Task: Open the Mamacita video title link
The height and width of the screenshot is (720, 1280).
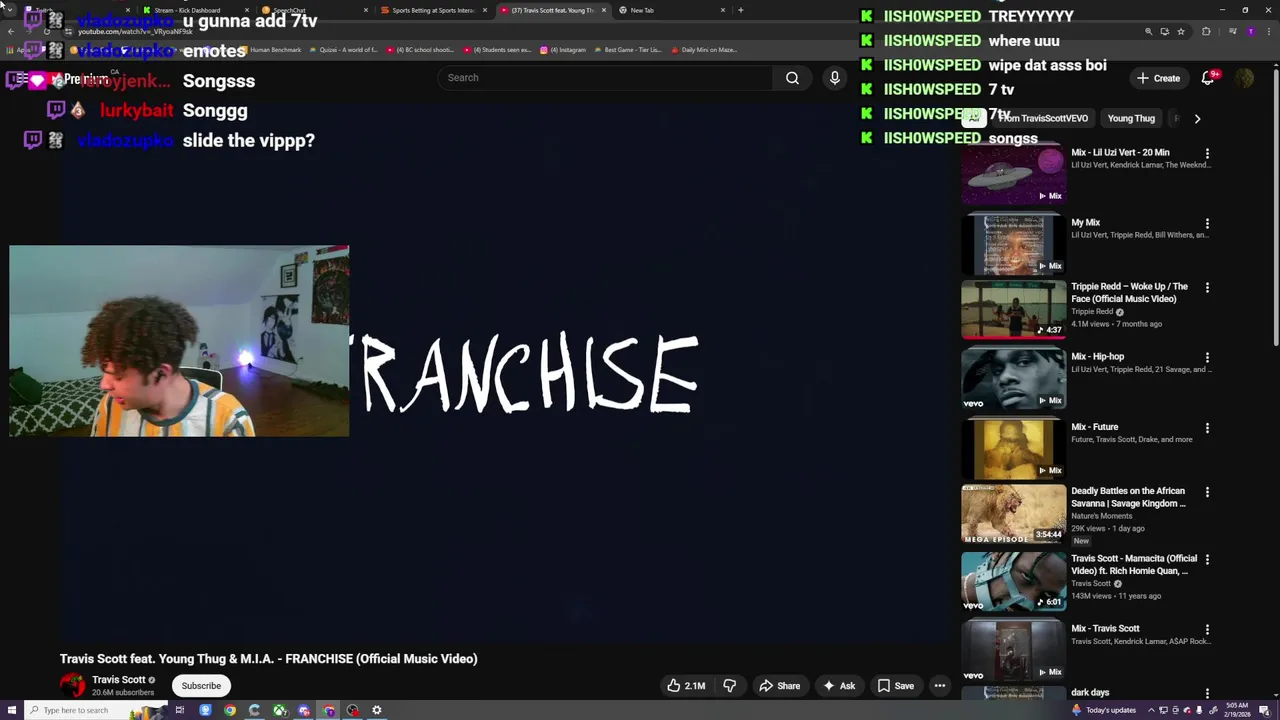Action: click(x=1133, y=565)
